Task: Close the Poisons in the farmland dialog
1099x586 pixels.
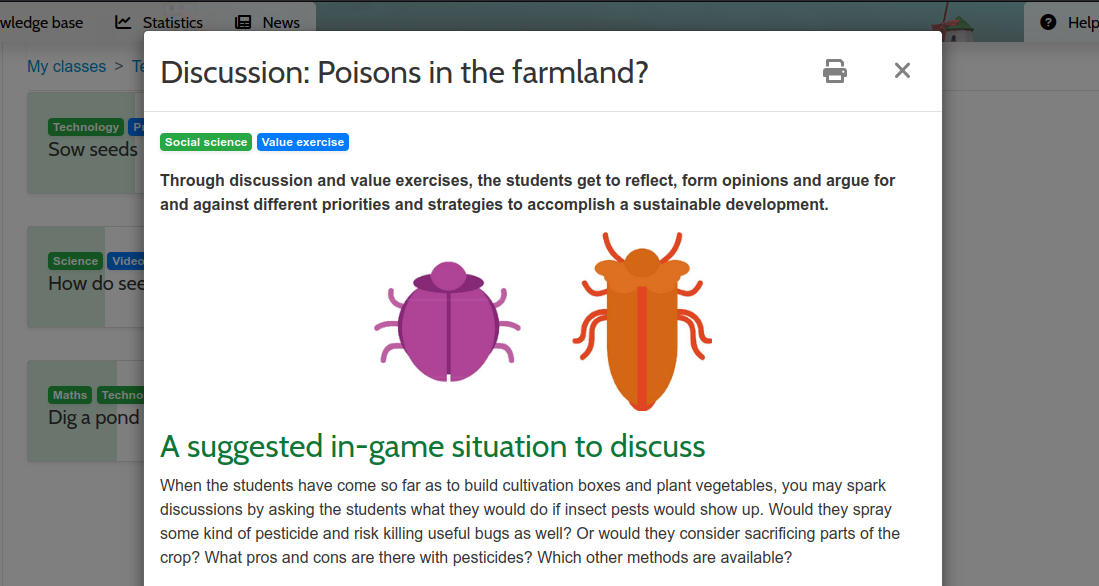Action: tap(902, 70)
